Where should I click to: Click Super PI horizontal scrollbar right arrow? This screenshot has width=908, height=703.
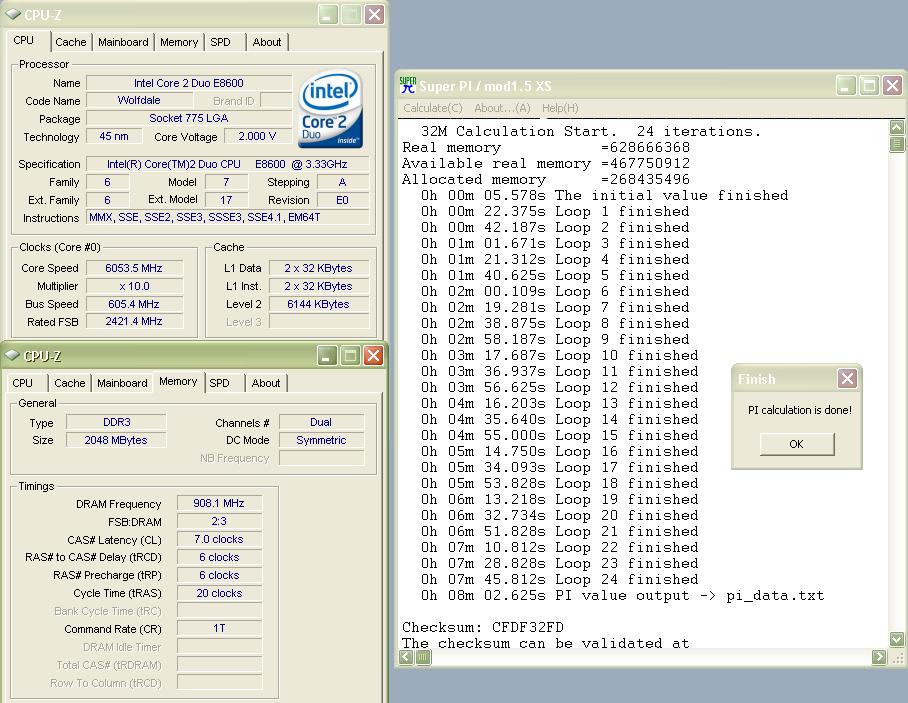point(879,657)
